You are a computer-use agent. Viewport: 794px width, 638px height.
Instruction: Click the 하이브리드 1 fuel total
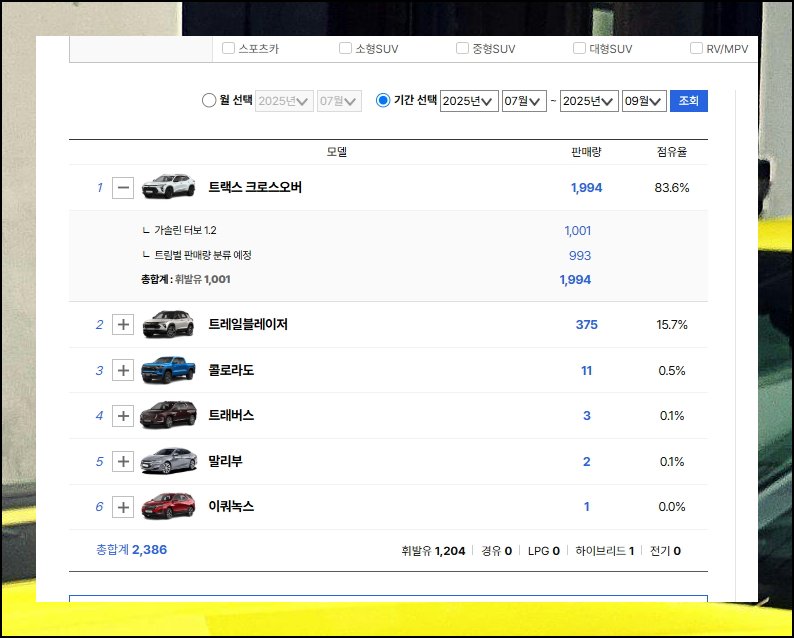(605, 551)
